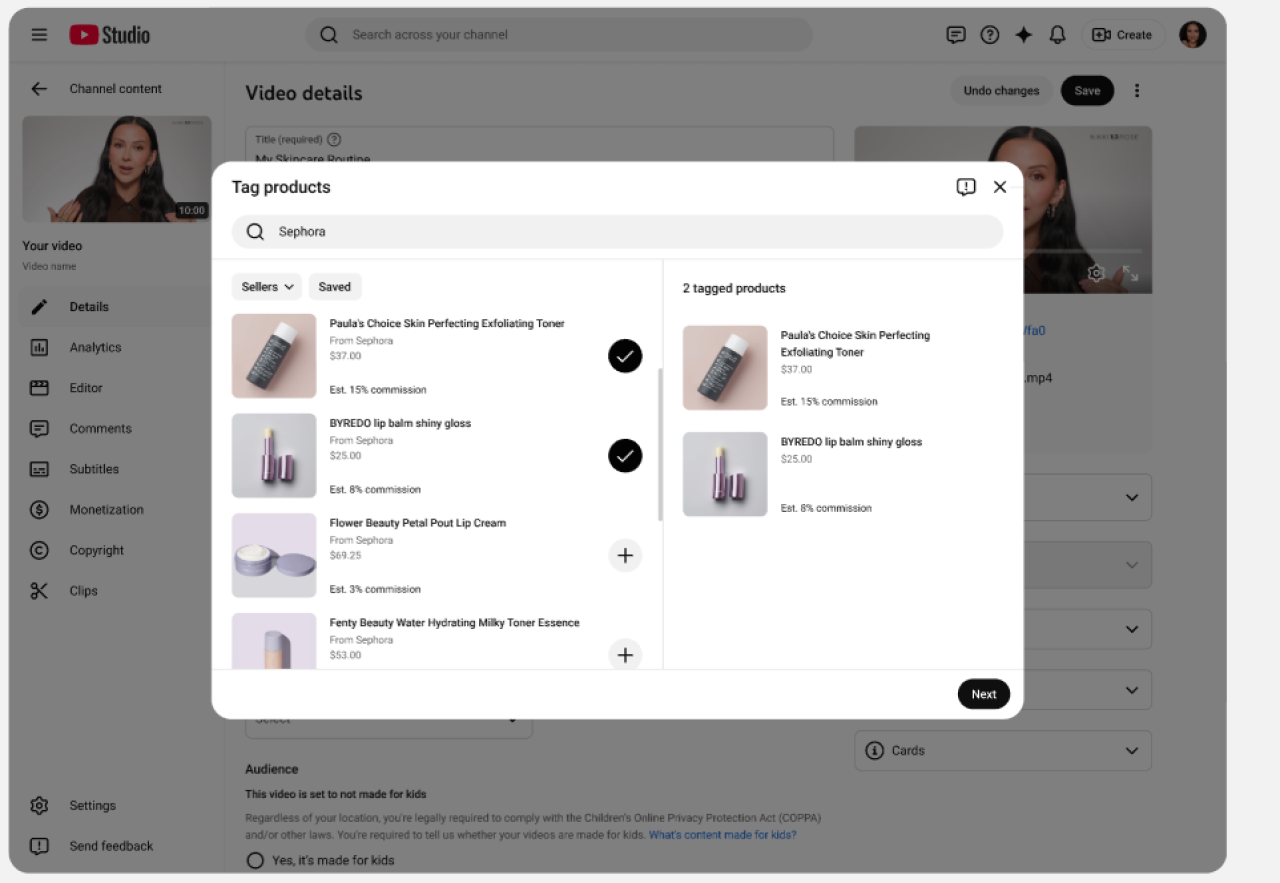Open 'What's content made for kids?' link
The height and width of the screenshot is (883, 1280).
pyautogui.click(x=723, y=835)
